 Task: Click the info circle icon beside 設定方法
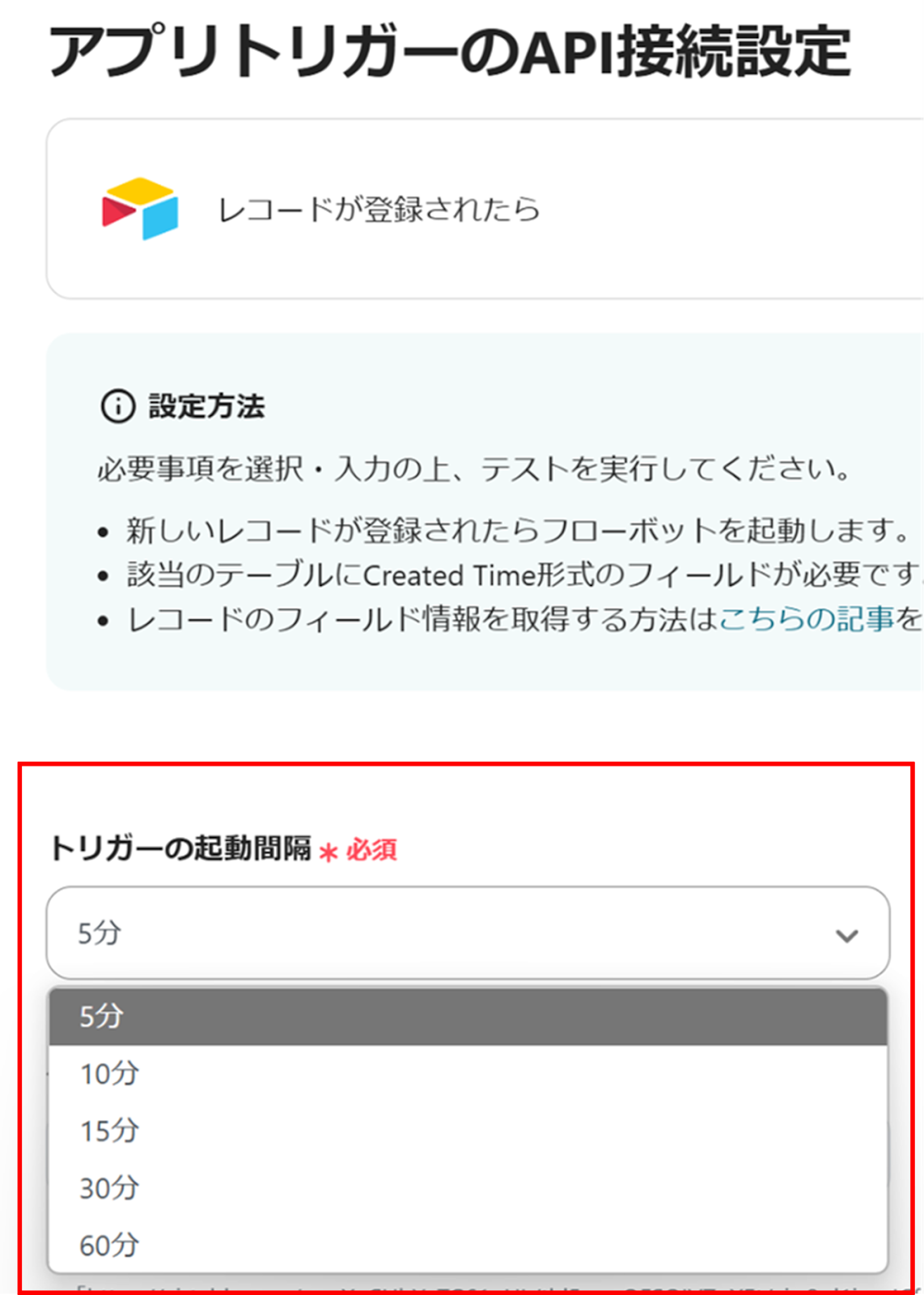[117, 406]
